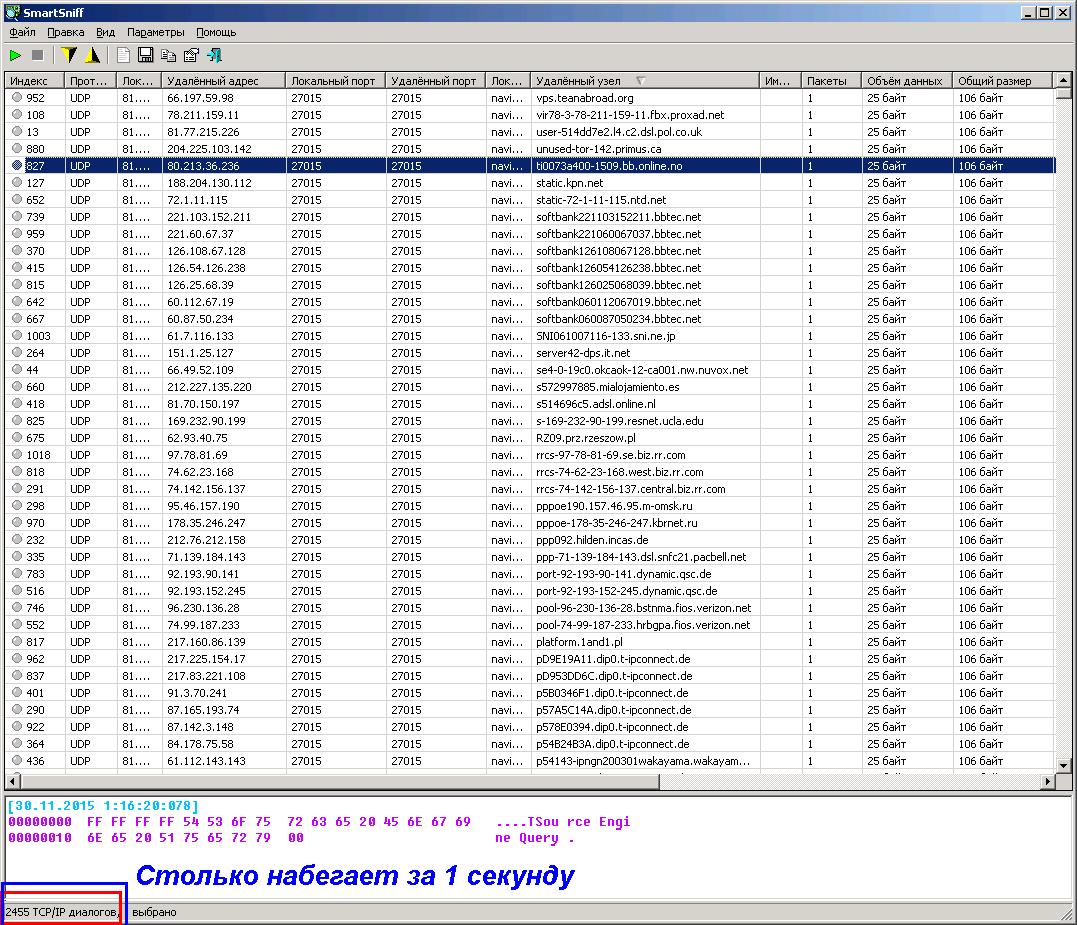The width and height of the screenshot is (1077, 925).
Task: Select row with host pool-74-99-187-233.hrbgpa.fios.verizon.net
Action: [x=530, y=625]
